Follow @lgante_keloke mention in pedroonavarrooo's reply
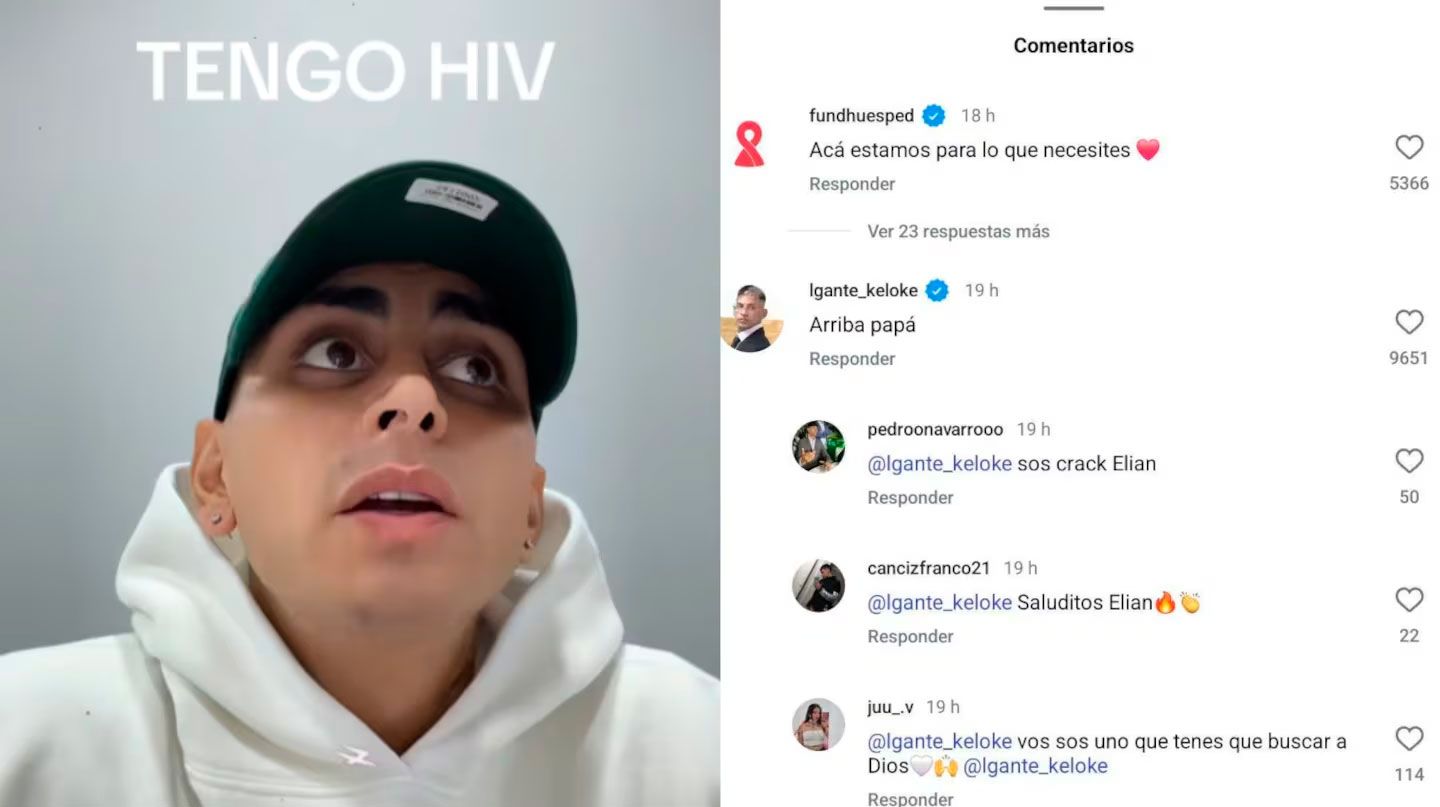 click(x=940, y=463)
